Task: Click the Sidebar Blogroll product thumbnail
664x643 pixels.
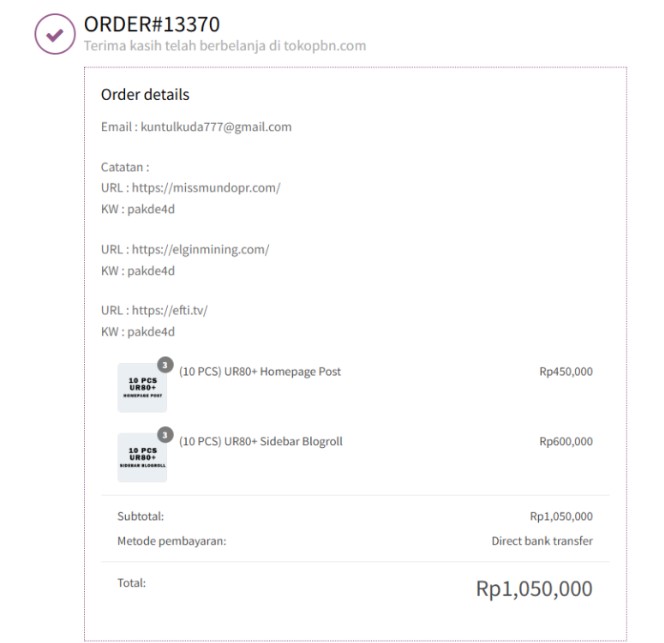Action: (141, 457)
